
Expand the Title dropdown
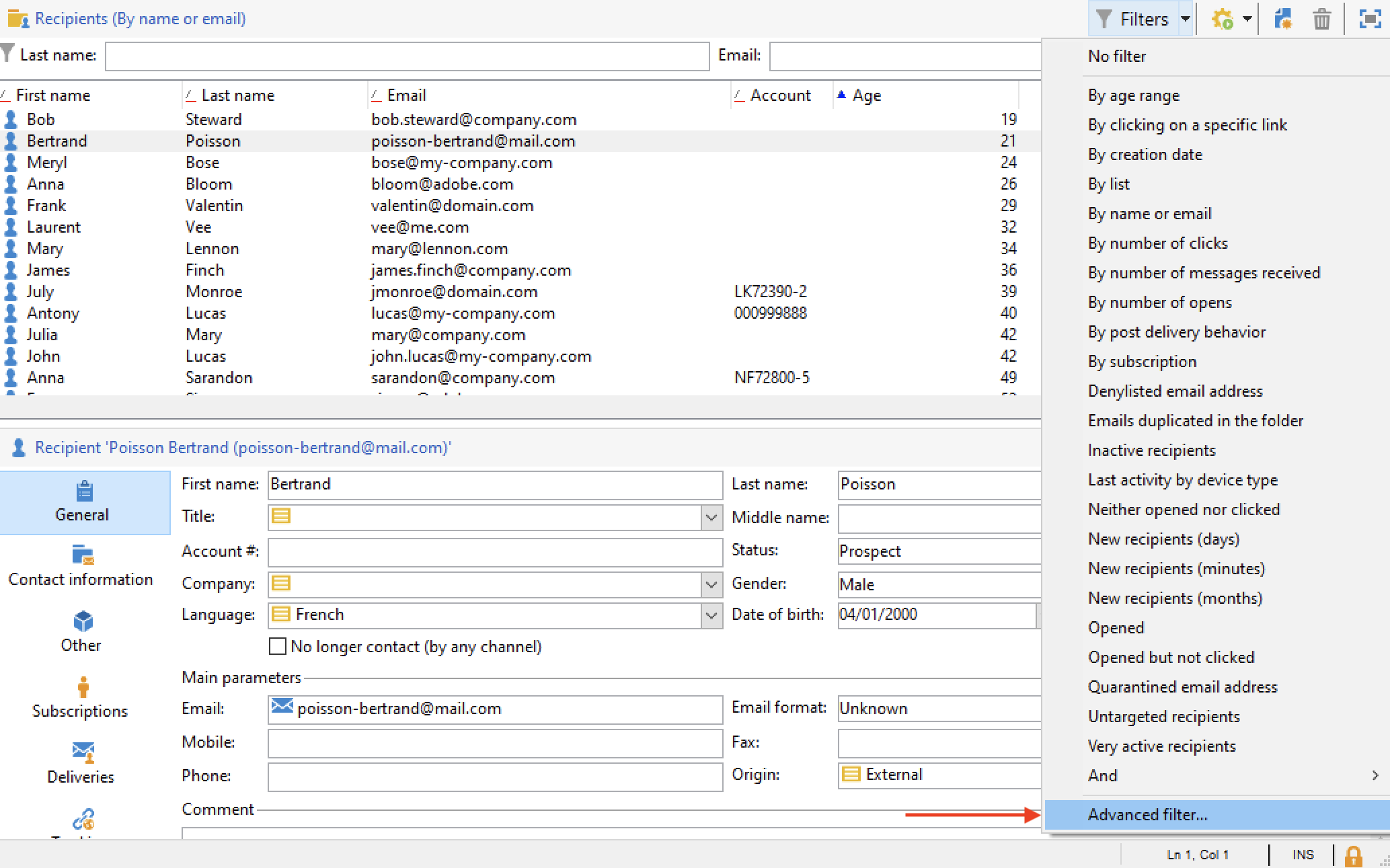[x=711, y=518]
